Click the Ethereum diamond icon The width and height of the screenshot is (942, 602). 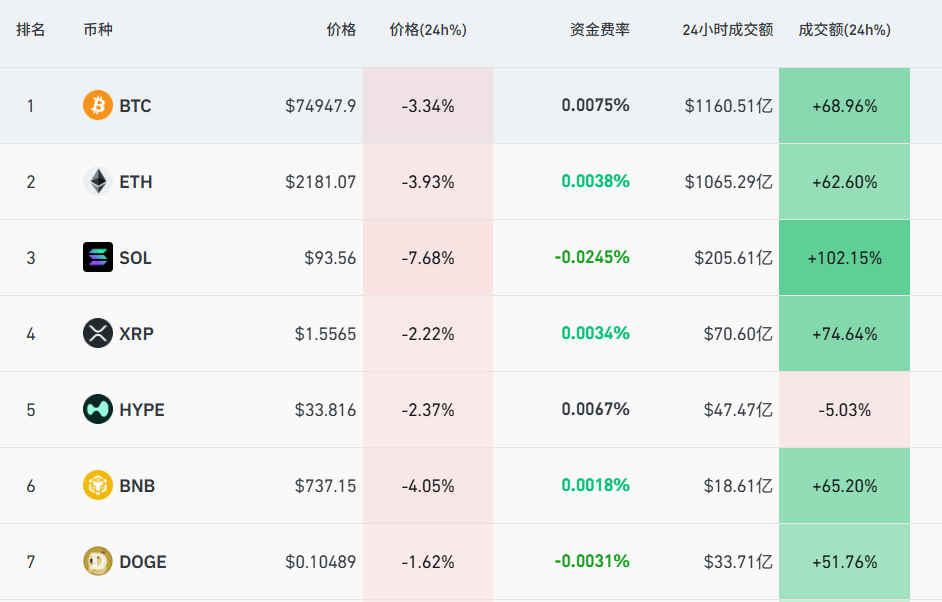98,181
